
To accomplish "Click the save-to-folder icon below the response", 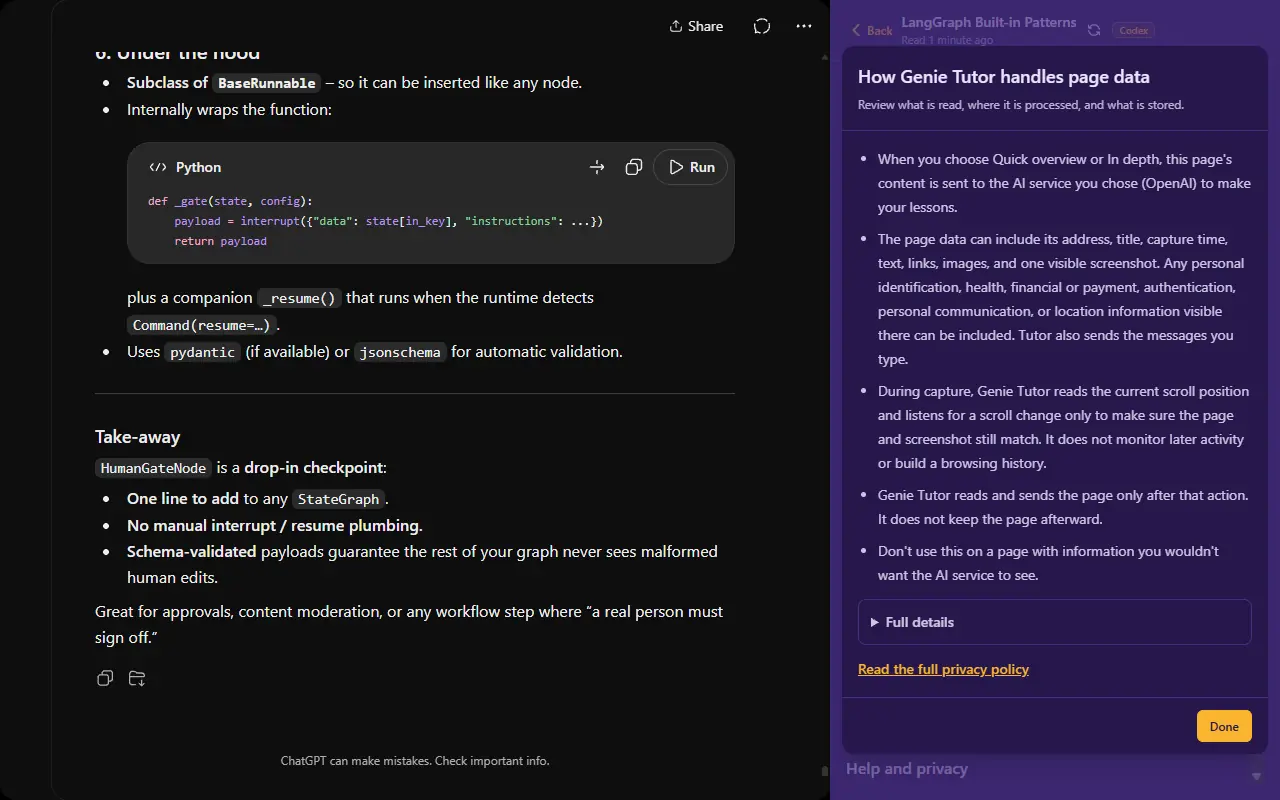I will (137, 679).
